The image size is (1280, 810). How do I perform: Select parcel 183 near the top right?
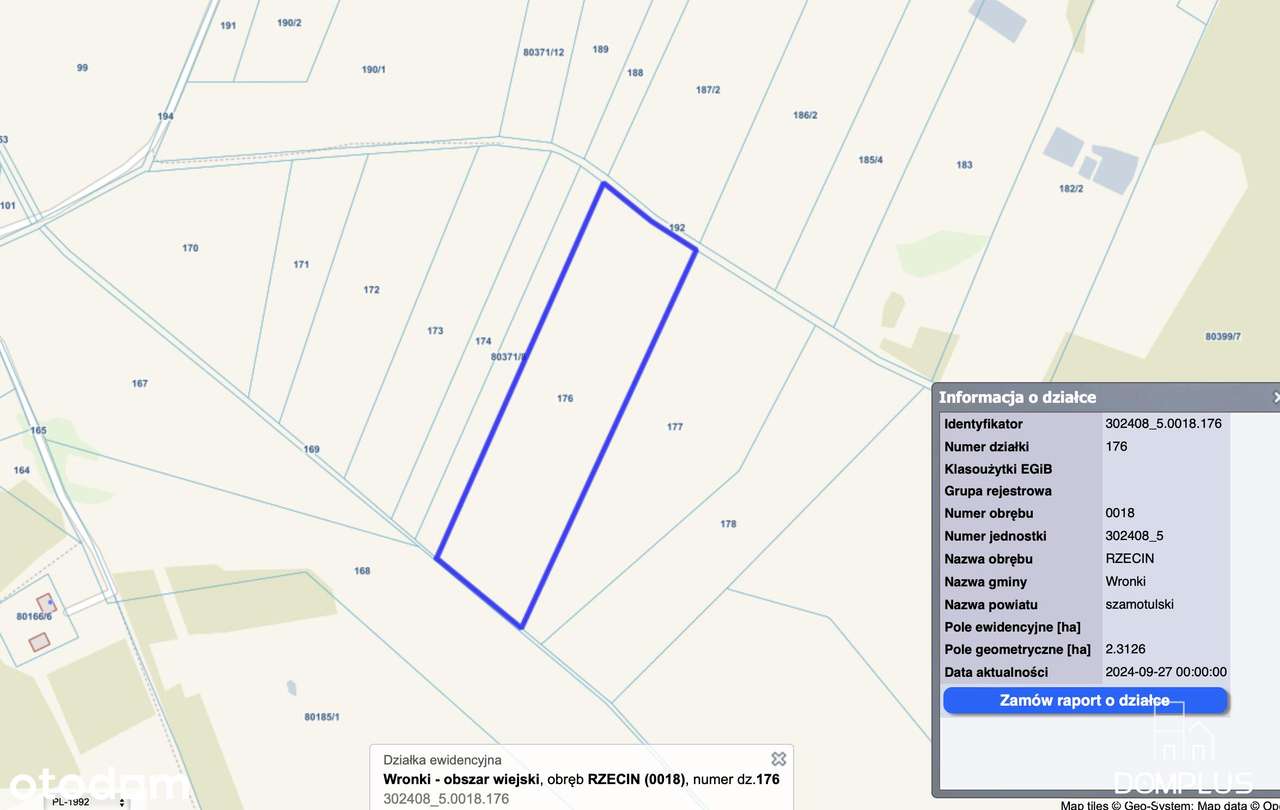(x=963, y=165)
